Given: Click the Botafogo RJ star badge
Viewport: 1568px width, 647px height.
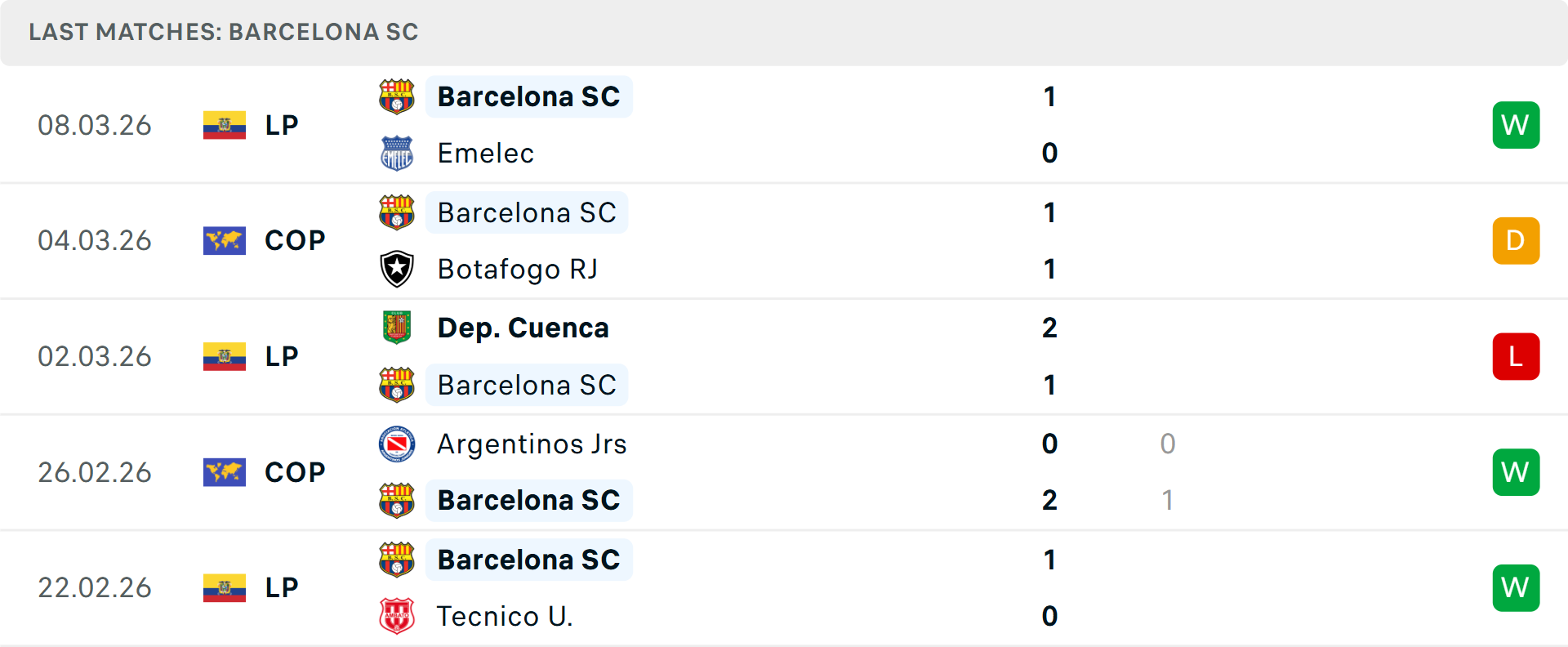Looking at the screenshot, I should tap(397, 269).
